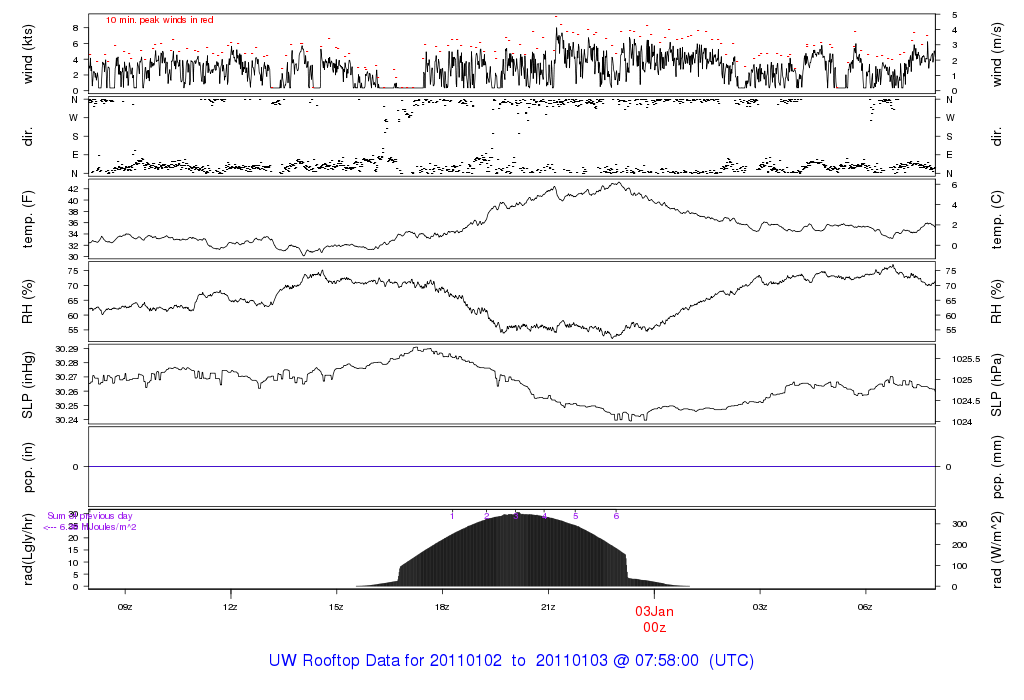Click the 'SLP (hPa)' right axis label
1024x700 pixels.
997,385
